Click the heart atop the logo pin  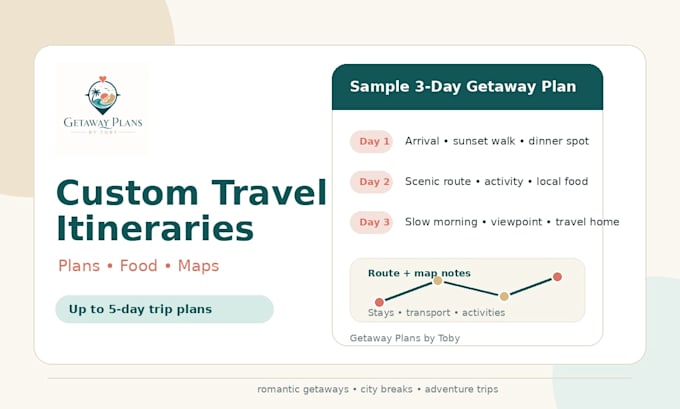click(102, 79)
